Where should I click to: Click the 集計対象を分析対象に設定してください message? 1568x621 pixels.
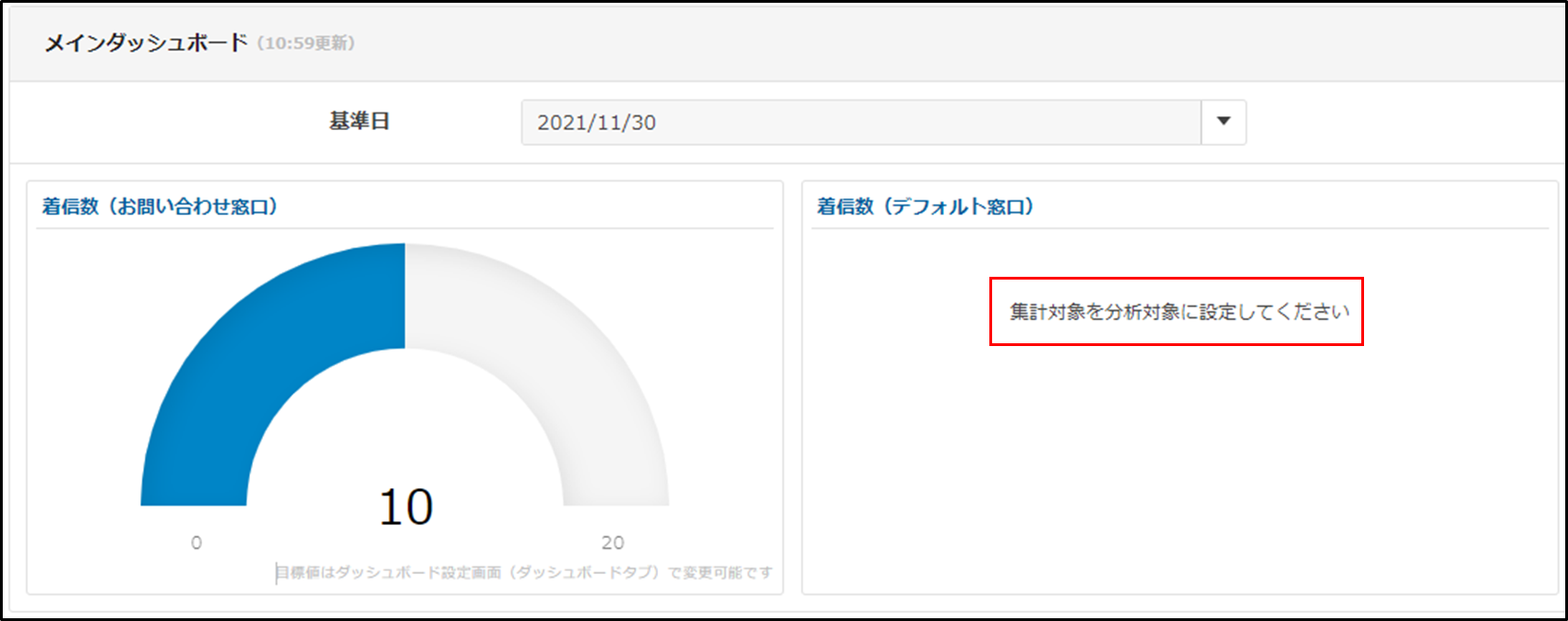[1179, 312]
